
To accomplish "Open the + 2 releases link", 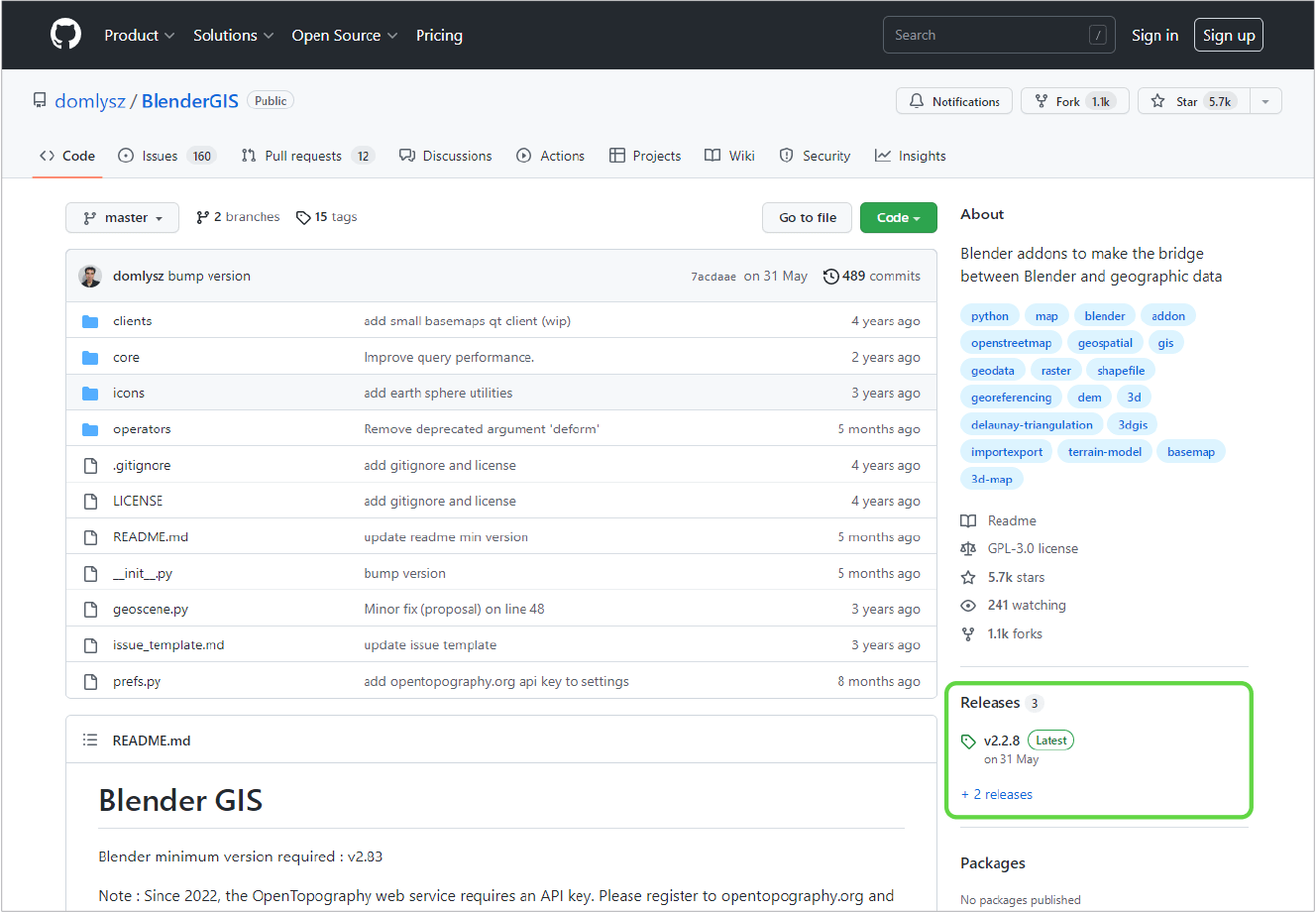I will click(997, 795).
